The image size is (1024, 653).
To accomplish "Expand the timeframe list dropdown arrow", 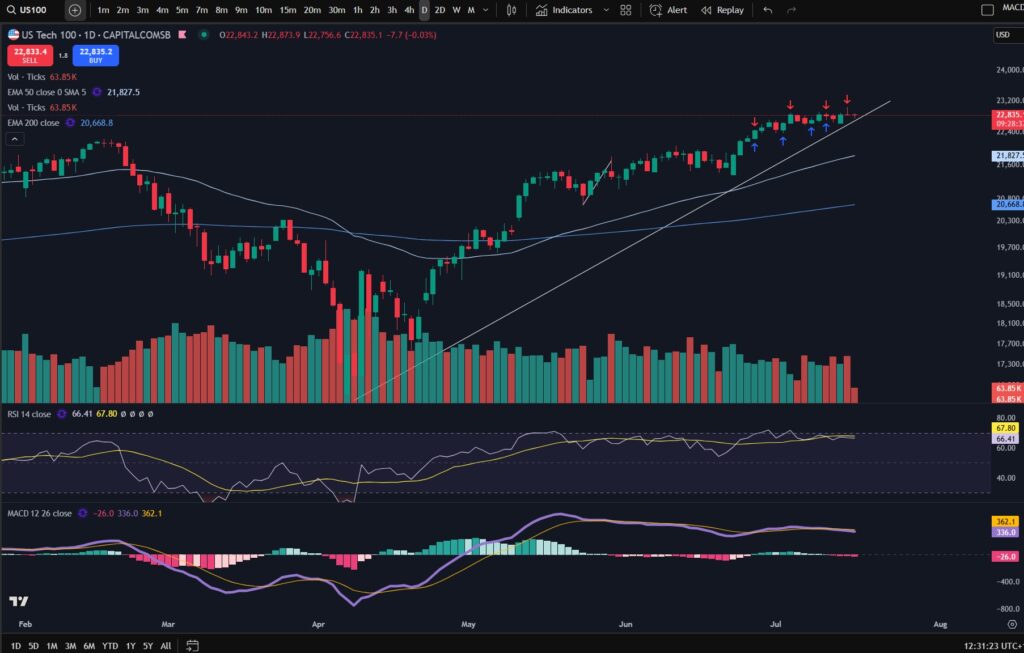I will (x=485, y=10).
